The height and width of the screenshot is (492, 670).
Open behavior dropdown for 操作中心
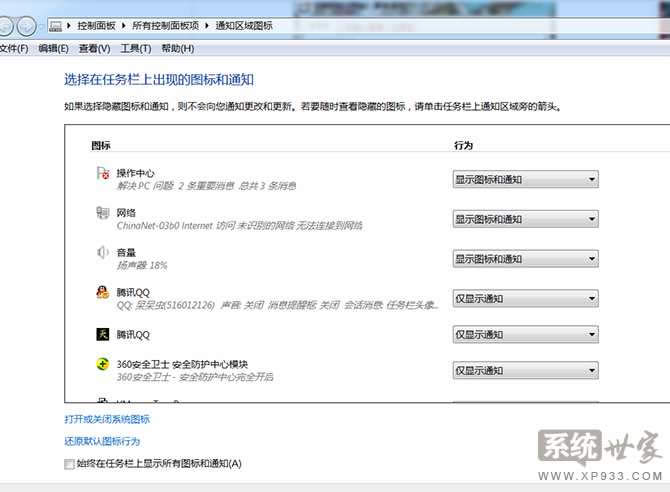pos(526,180)
